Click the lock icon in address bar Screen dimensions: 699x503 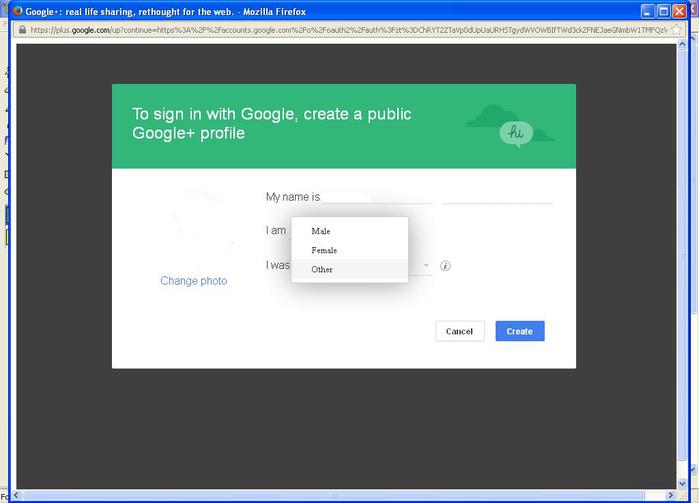click(x=22, y=30)
